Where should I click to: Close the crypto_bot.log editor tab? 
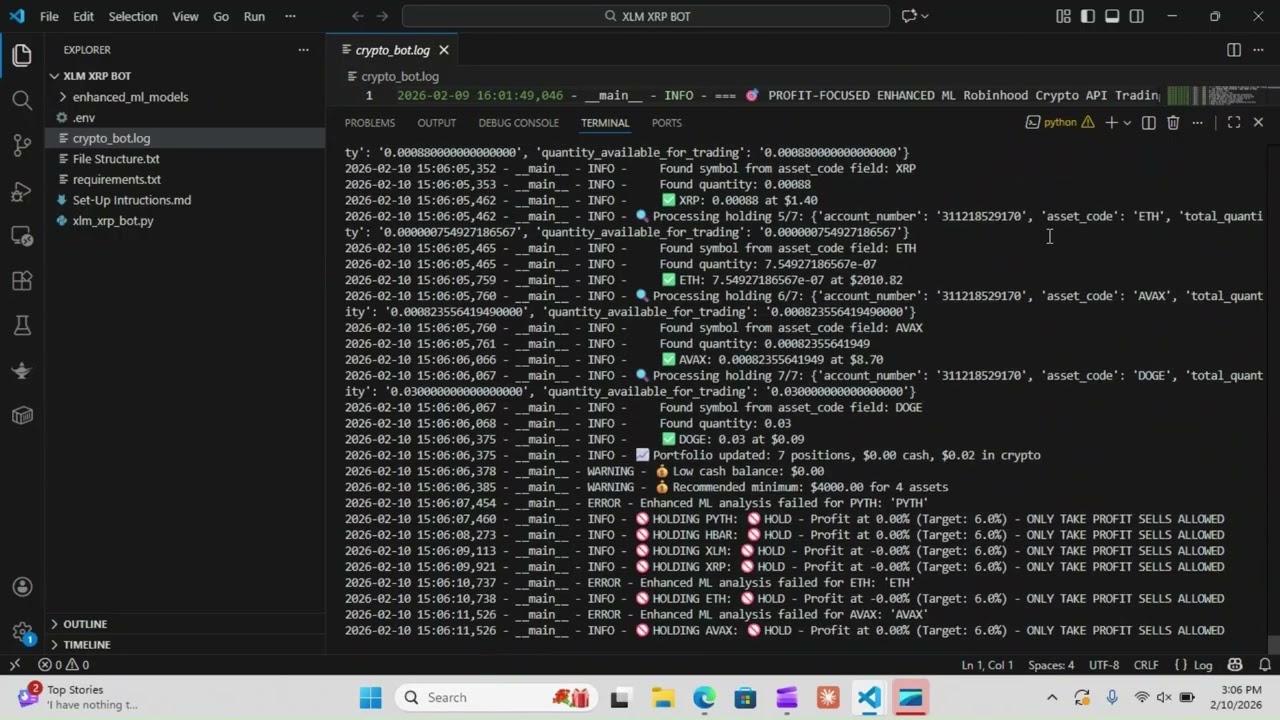coord(444,50)
